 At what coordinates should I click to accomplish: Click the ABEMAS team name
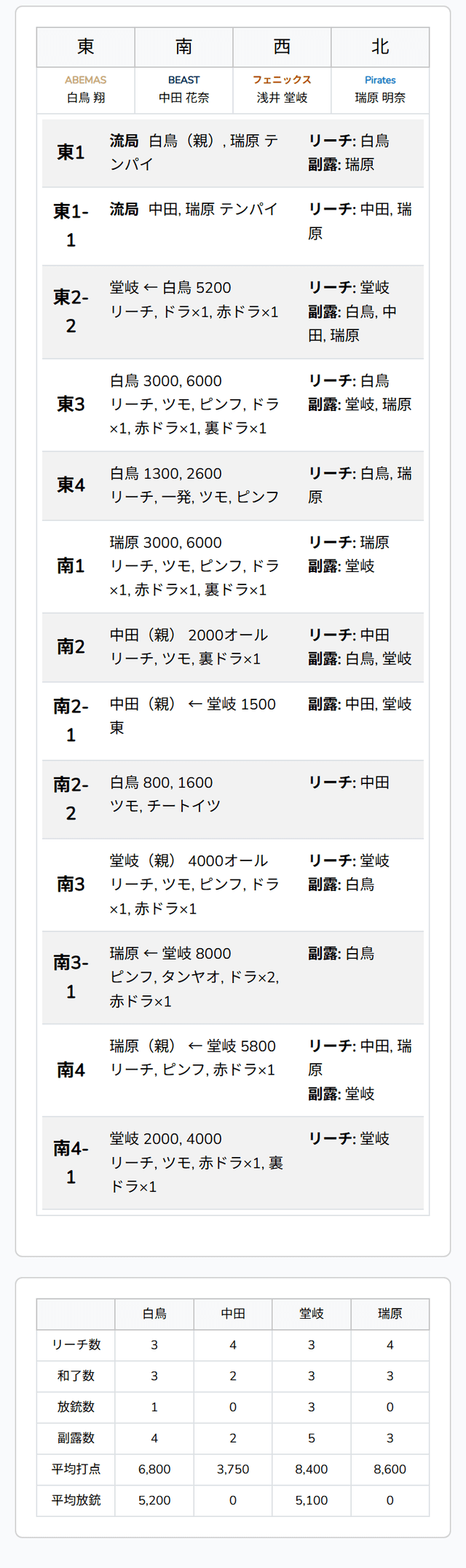86,80
